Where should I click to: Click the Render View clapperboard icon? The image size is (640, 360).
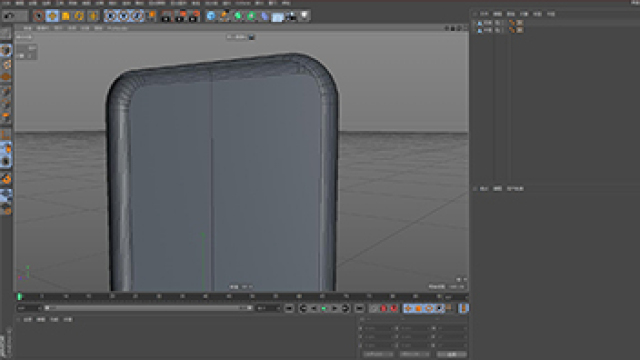pos(166,16)
